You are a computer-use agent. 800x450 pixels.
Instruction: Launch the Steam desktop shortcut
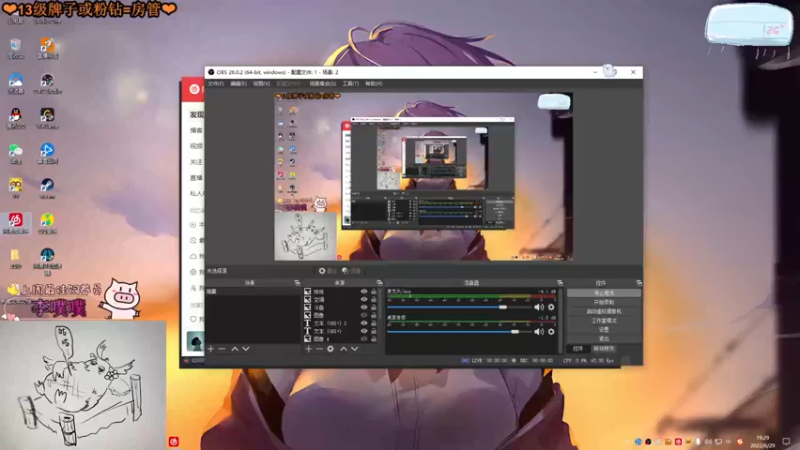47,188
